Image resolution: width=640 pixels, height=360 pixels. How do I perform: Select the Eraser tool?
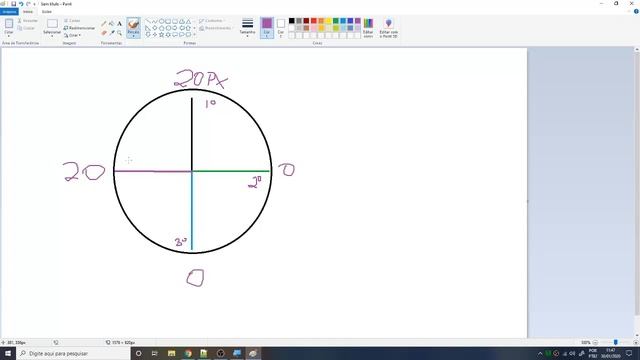(104, 33)
